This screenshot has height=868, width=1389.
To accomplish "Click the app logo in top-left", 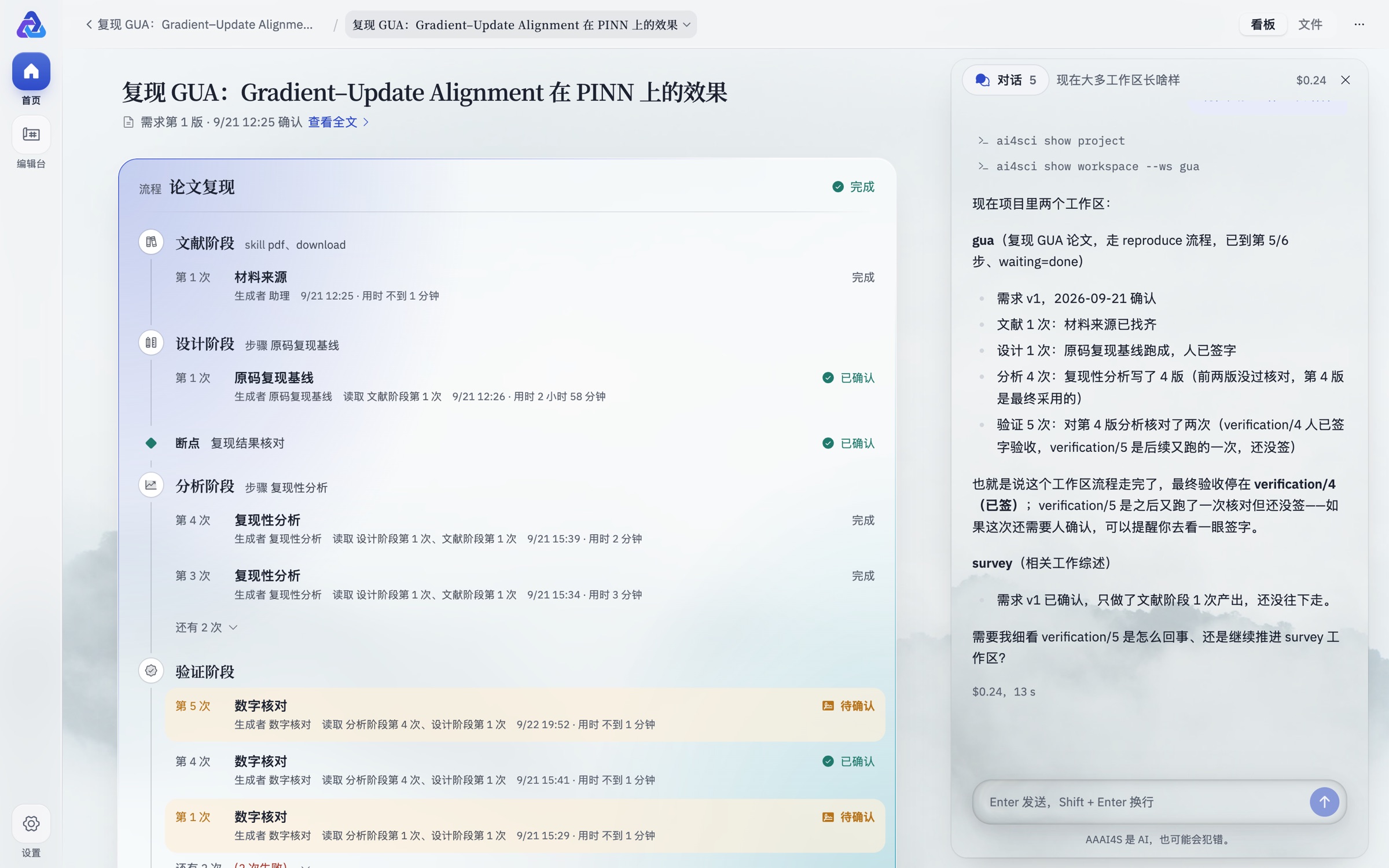I will coord(31,24).
